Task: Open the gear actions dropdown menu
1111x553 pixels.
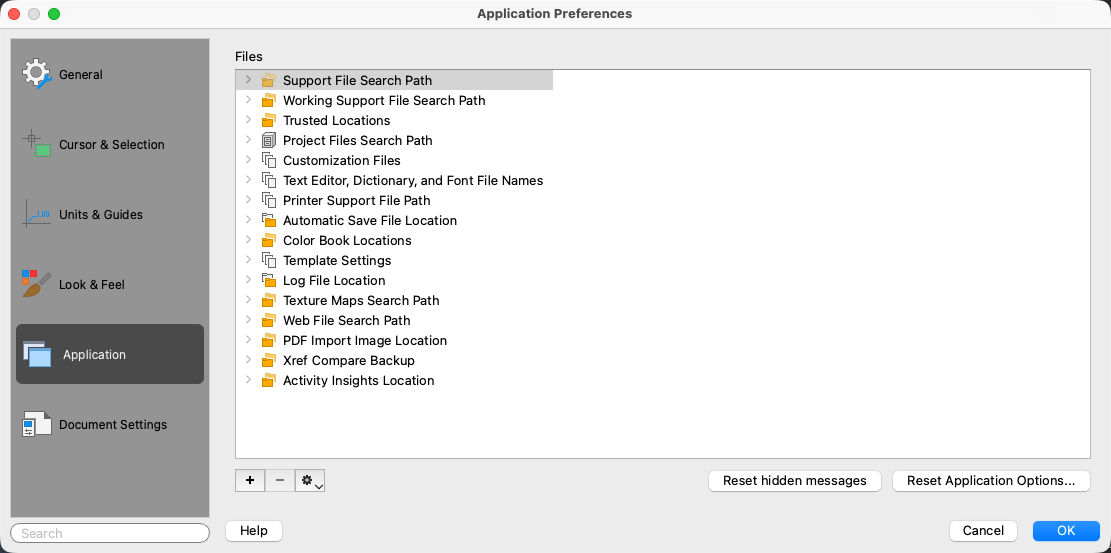Action: tap(311, 481)
